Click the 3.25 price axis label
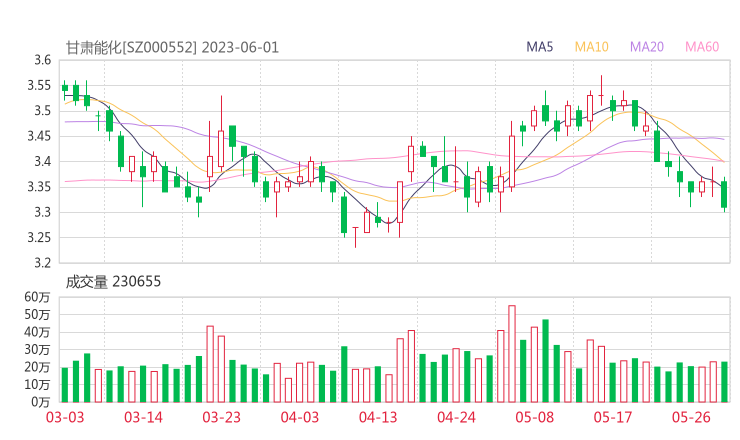The width and height of the screenshot is (740, 440). pos(39,237)
